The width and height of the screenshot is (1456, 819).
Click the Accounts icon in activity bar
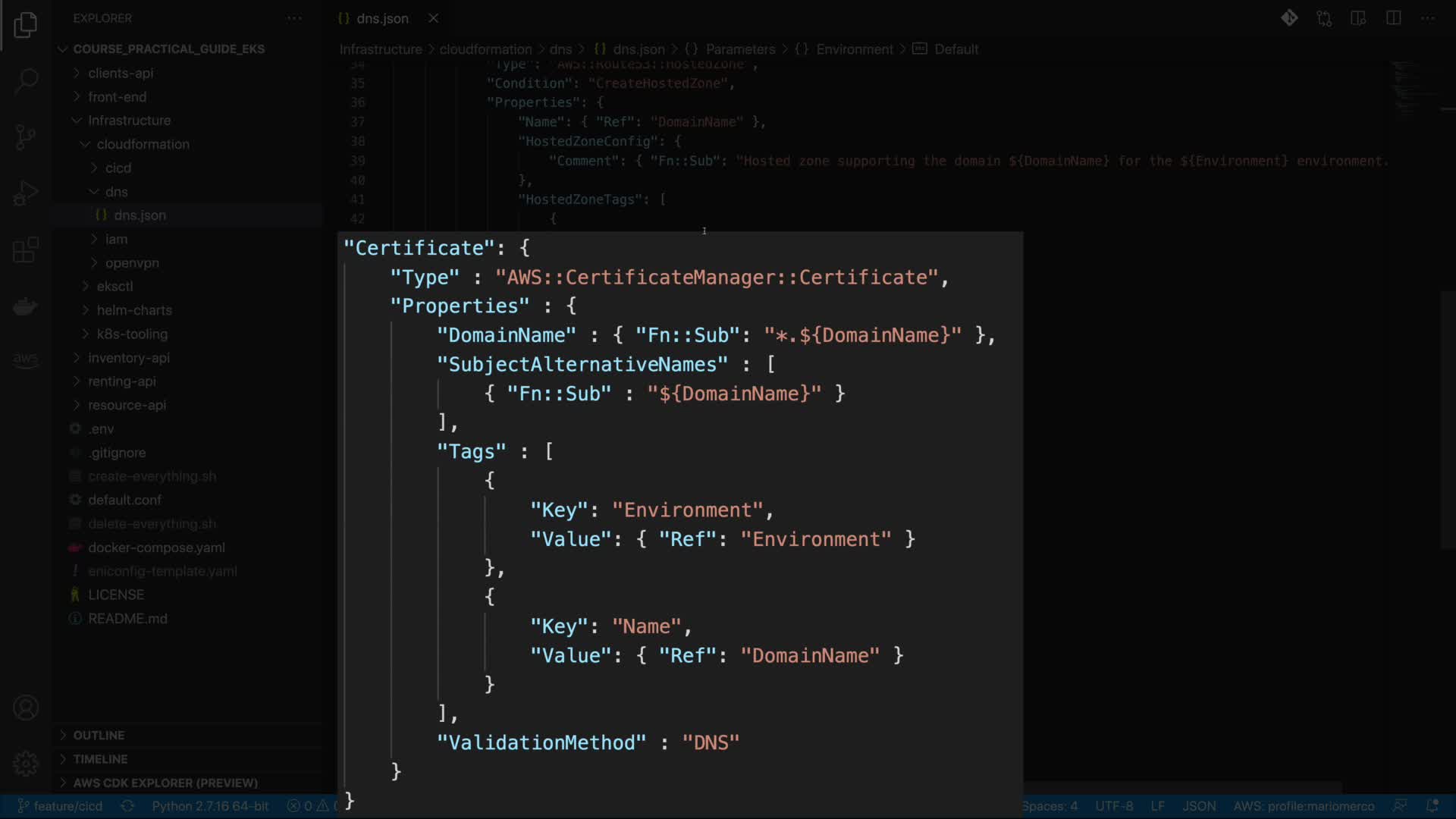25,708
